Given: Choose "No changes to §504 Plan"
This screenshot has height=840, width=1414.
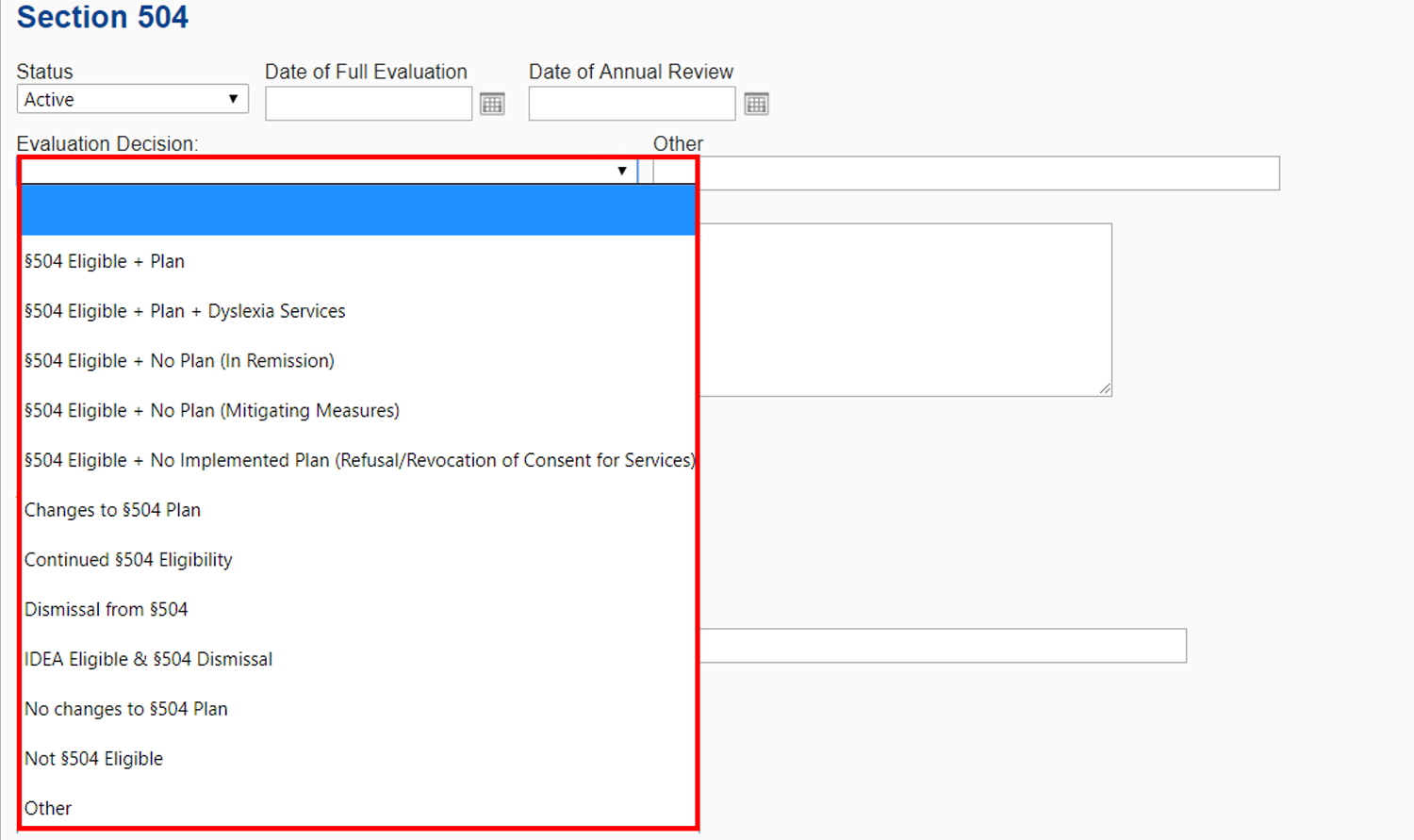Looking at the screenshot, I should (x=126, y=709).
